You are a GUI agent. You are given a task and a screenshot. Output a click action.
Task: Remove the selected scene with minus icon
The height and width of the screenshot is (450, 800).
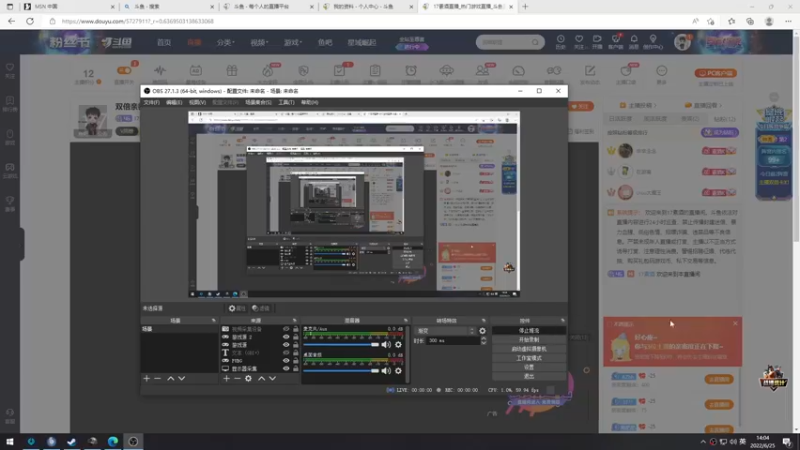pyautogui.click(x=158, y=379)
